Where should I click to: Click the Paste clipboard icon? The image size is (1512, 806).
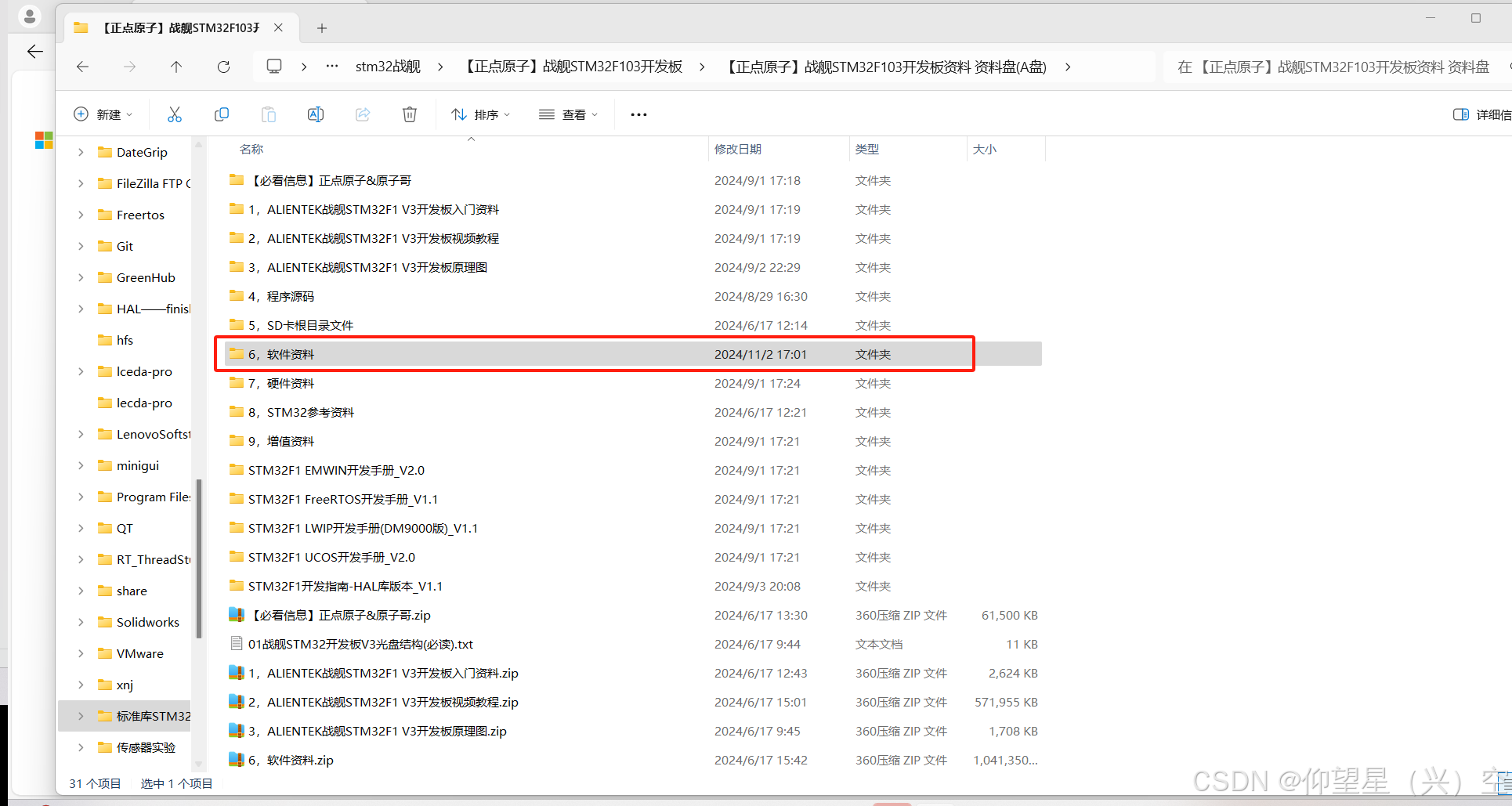269,114
